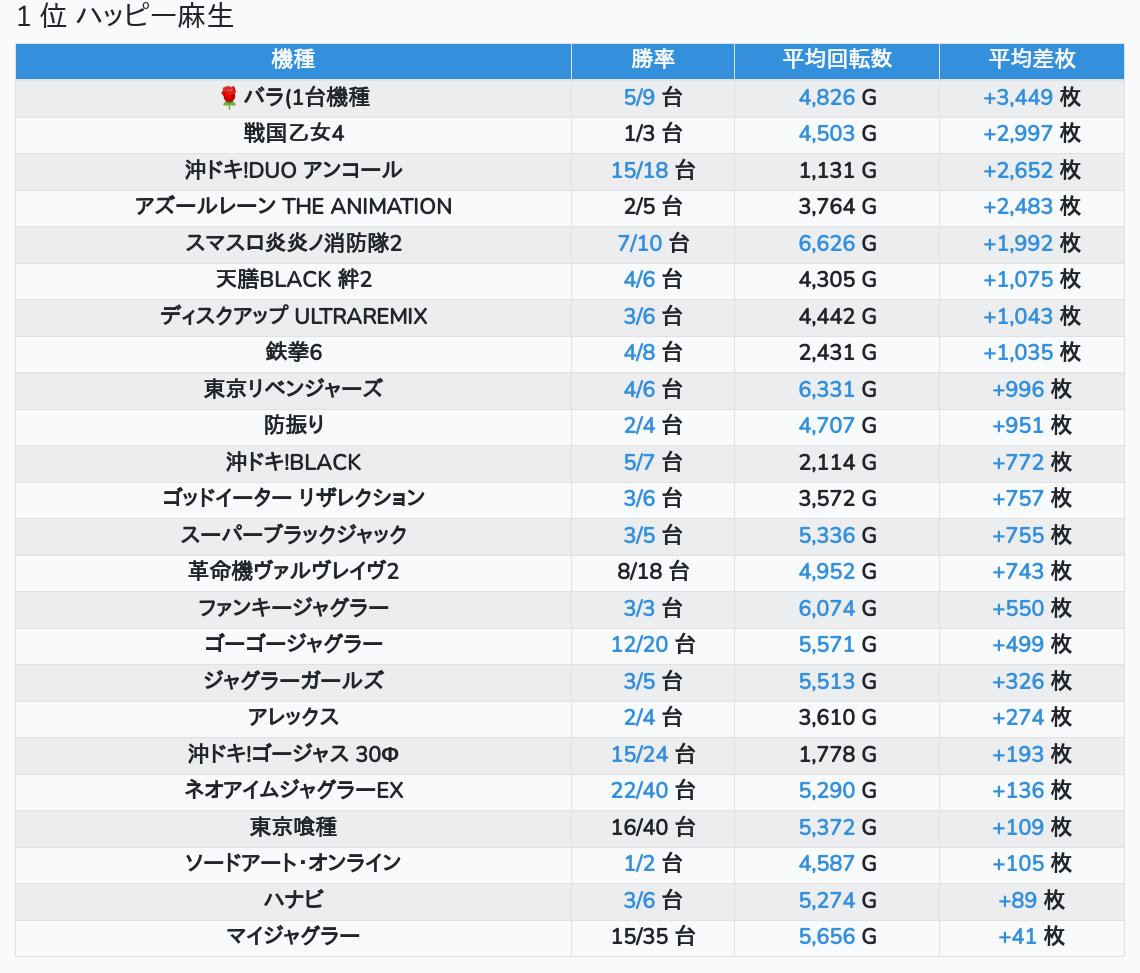1140x973 pixels.
Task: Click the 15/18 win rate link
Action: (639, 170)
